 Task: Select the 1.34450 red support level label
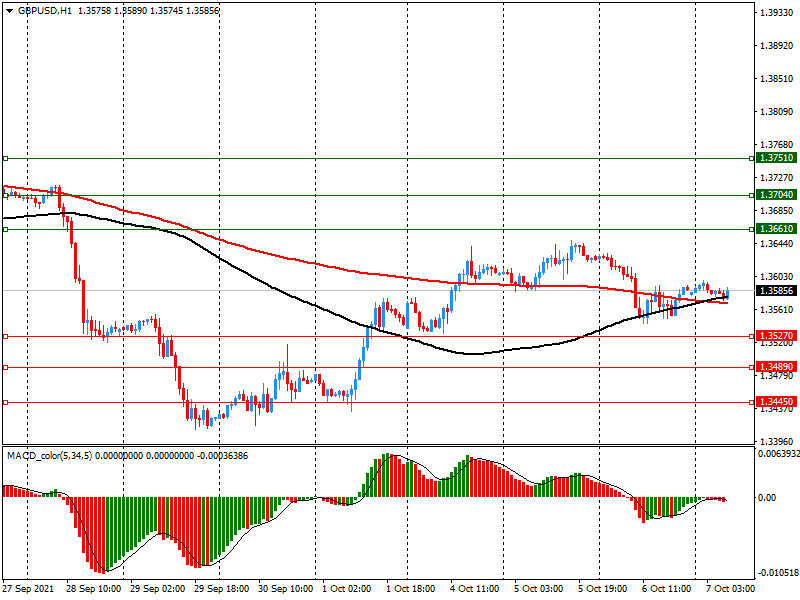(776, 402)
